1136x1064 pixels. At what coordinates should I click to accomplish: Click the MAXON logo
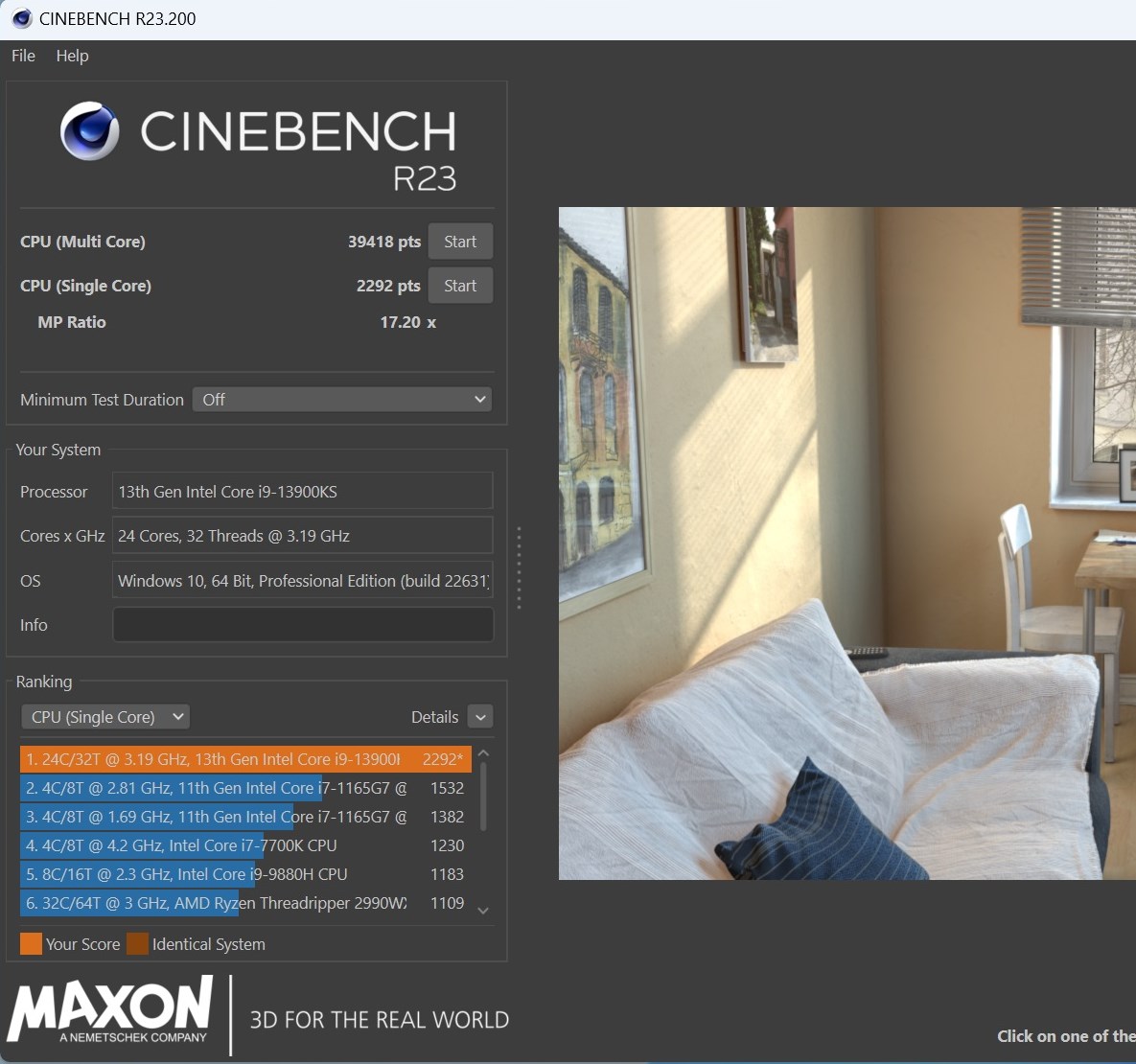tap(110, 1009)
